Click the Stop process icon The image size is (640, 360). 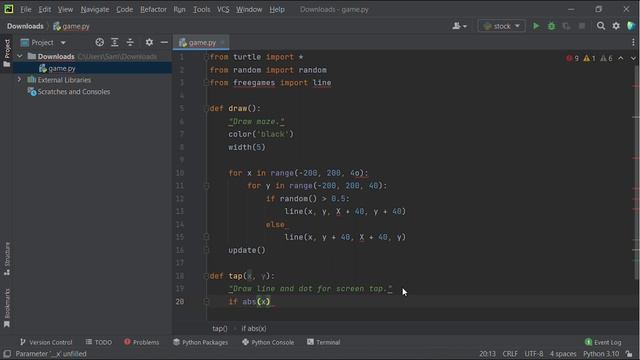click(582, 26)
